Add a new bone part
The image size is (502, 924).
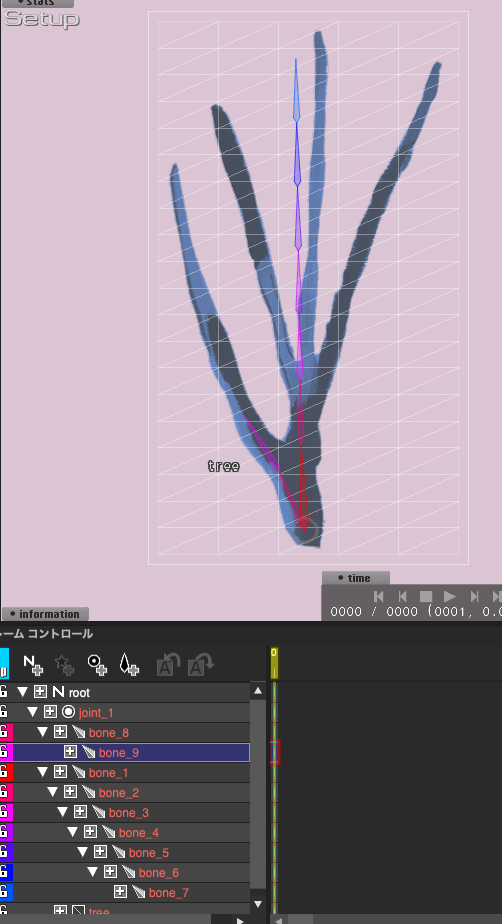[x=129, y=665]
